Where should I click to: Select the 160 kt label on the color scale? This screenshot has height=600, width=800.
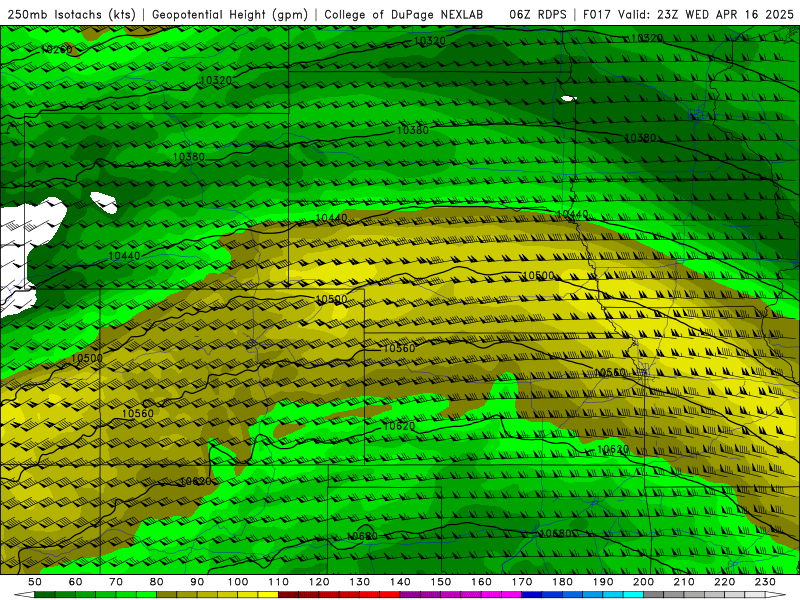pos(482,582)
